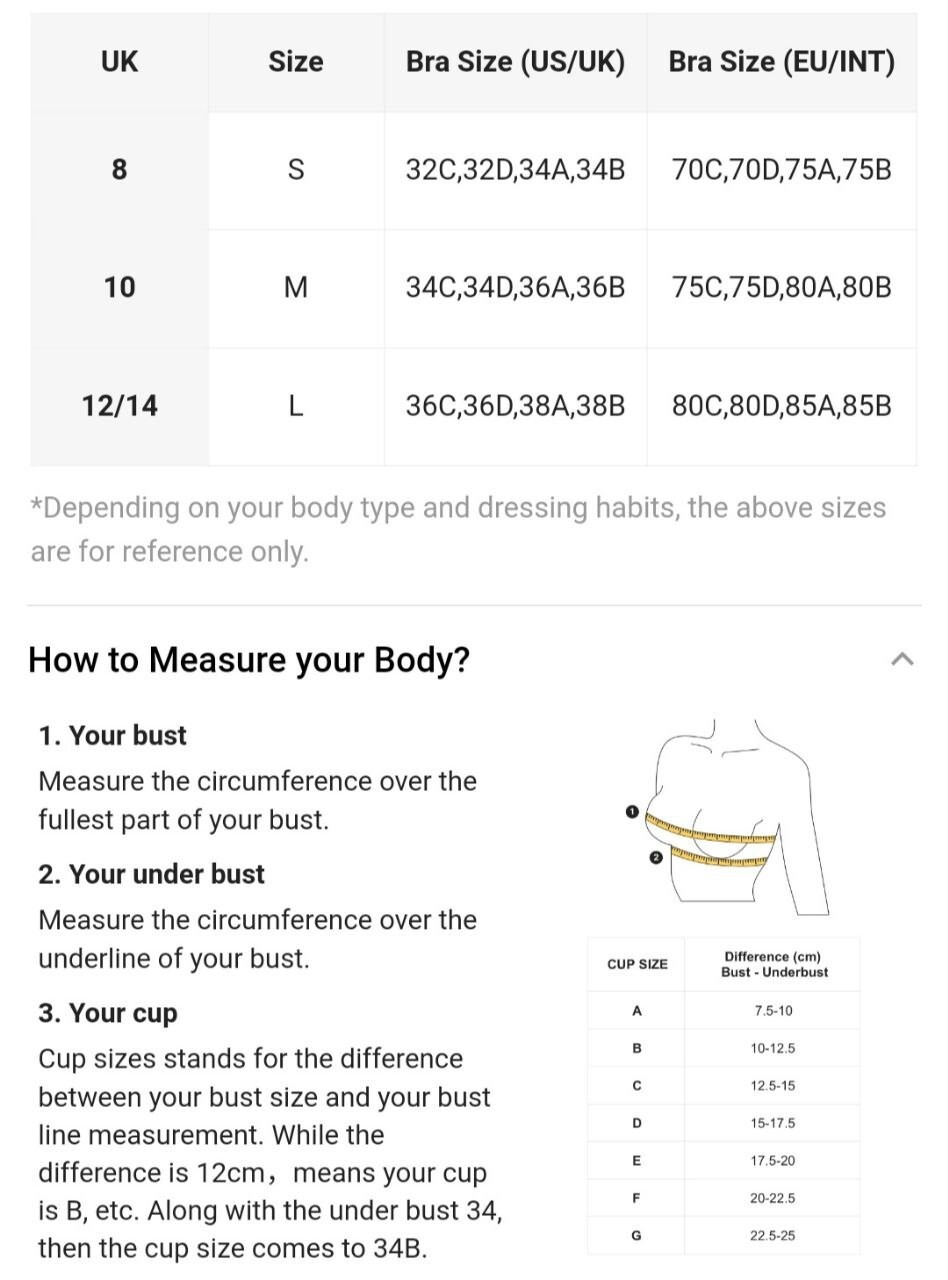Select cup size A row label
Screen dimensions: 948x1280
click(x=637, y=1011)
